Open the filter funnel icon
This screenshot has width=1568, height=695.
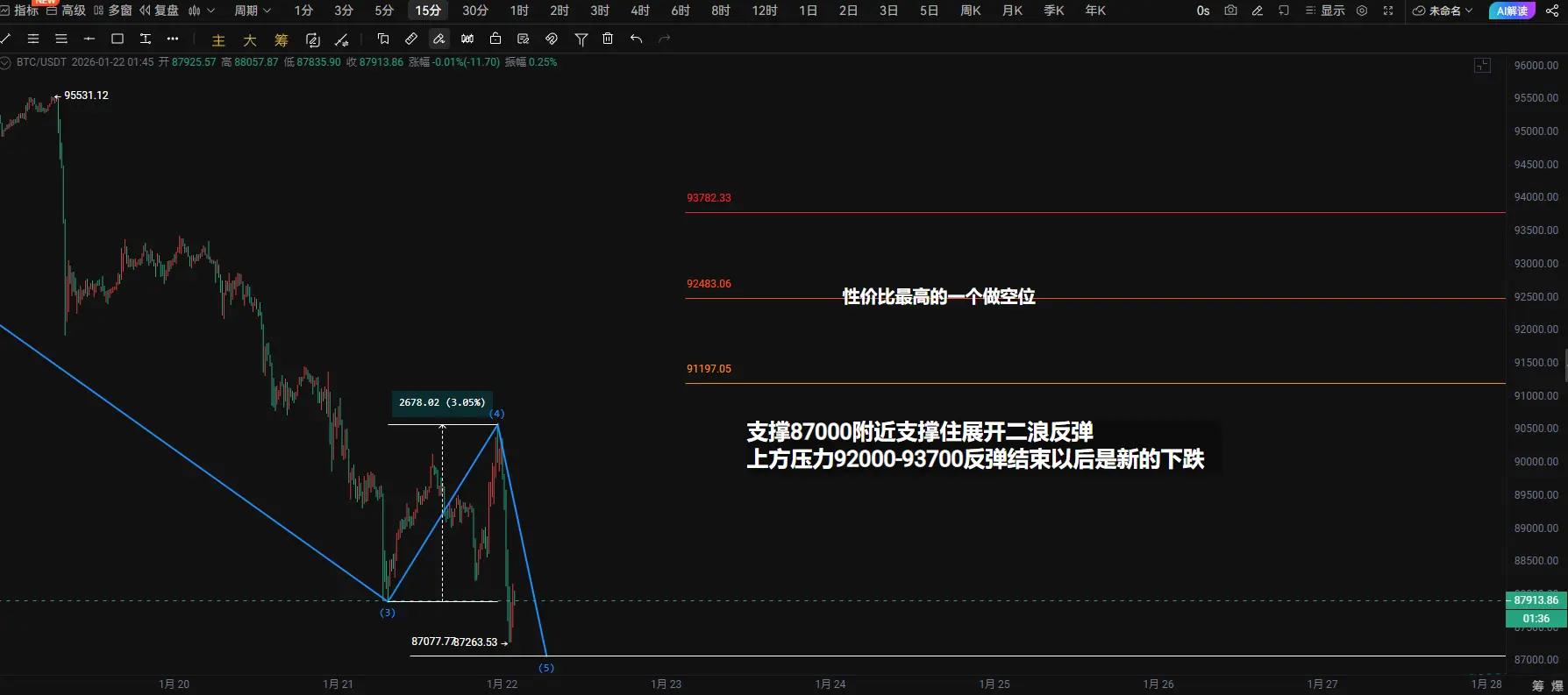(581, 39)
